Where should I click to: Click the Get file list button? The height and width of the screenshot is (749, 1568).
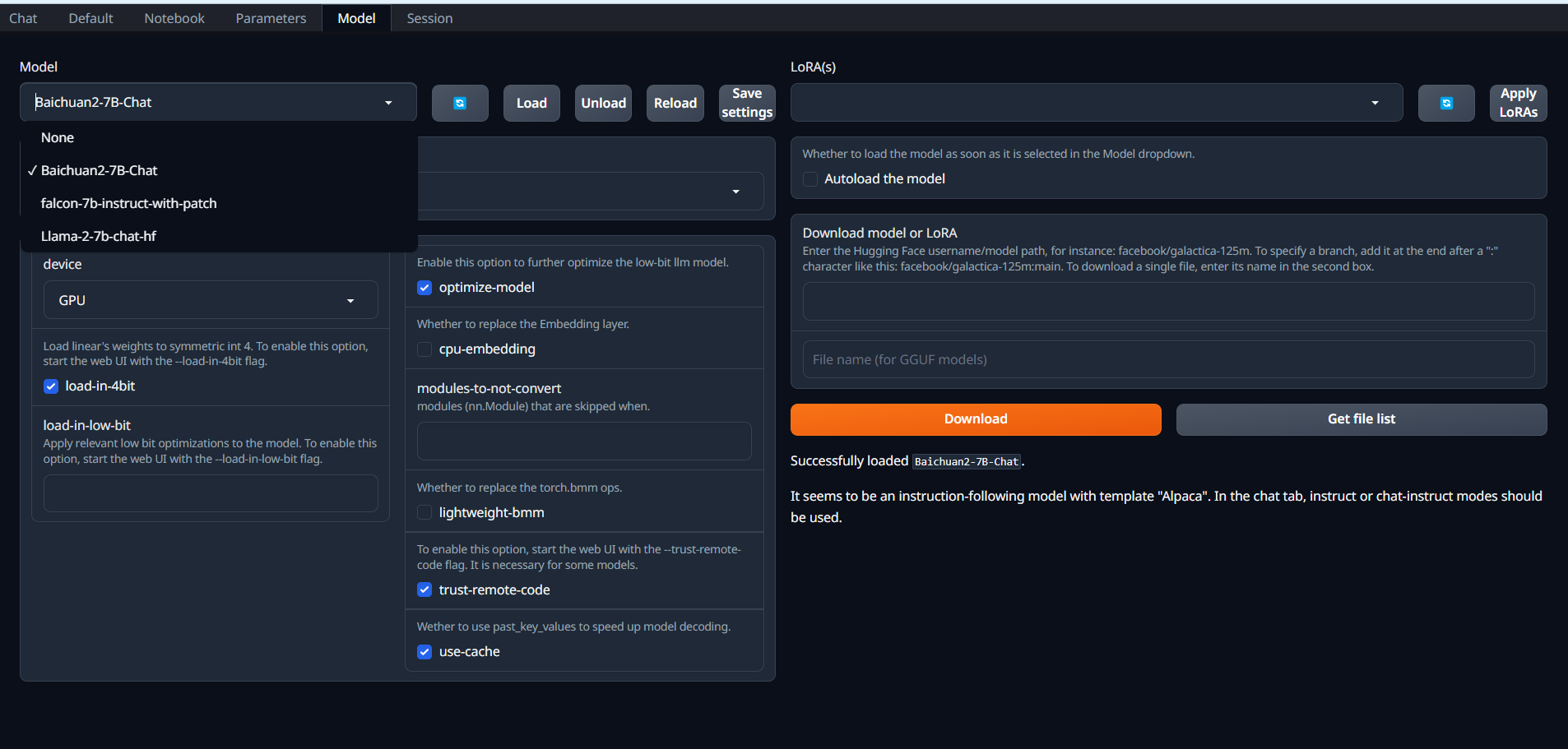point(1361,419)
